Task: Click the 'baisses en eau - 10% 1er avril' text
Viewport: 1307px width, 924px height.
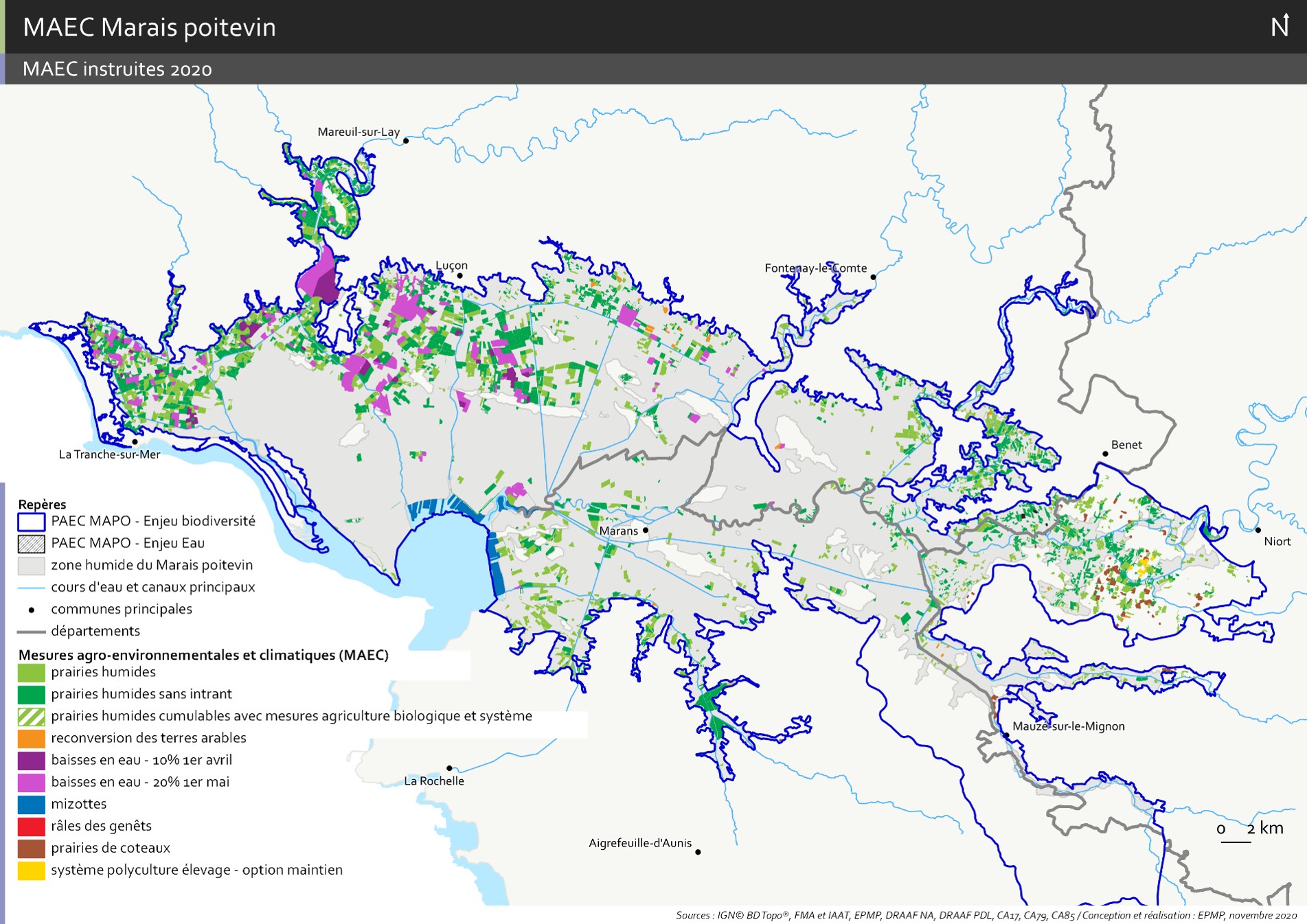Action: coord(141,760)
